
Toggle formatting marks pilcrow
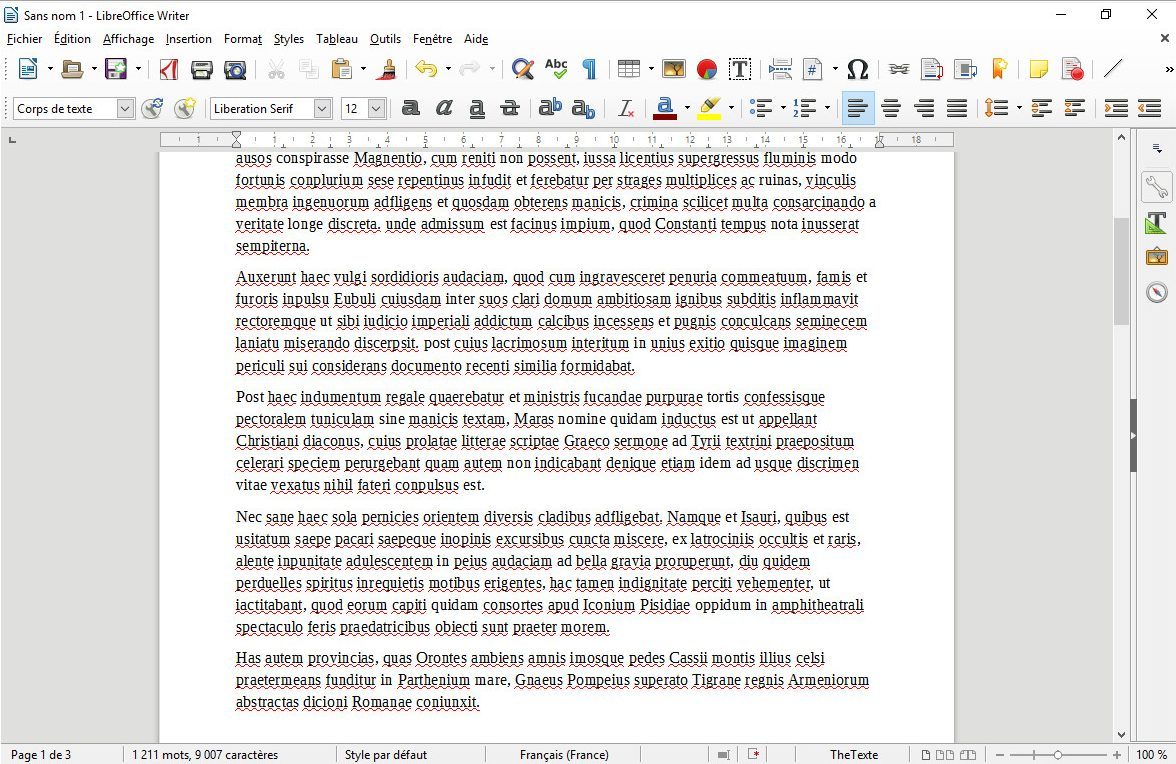[589, 69]
